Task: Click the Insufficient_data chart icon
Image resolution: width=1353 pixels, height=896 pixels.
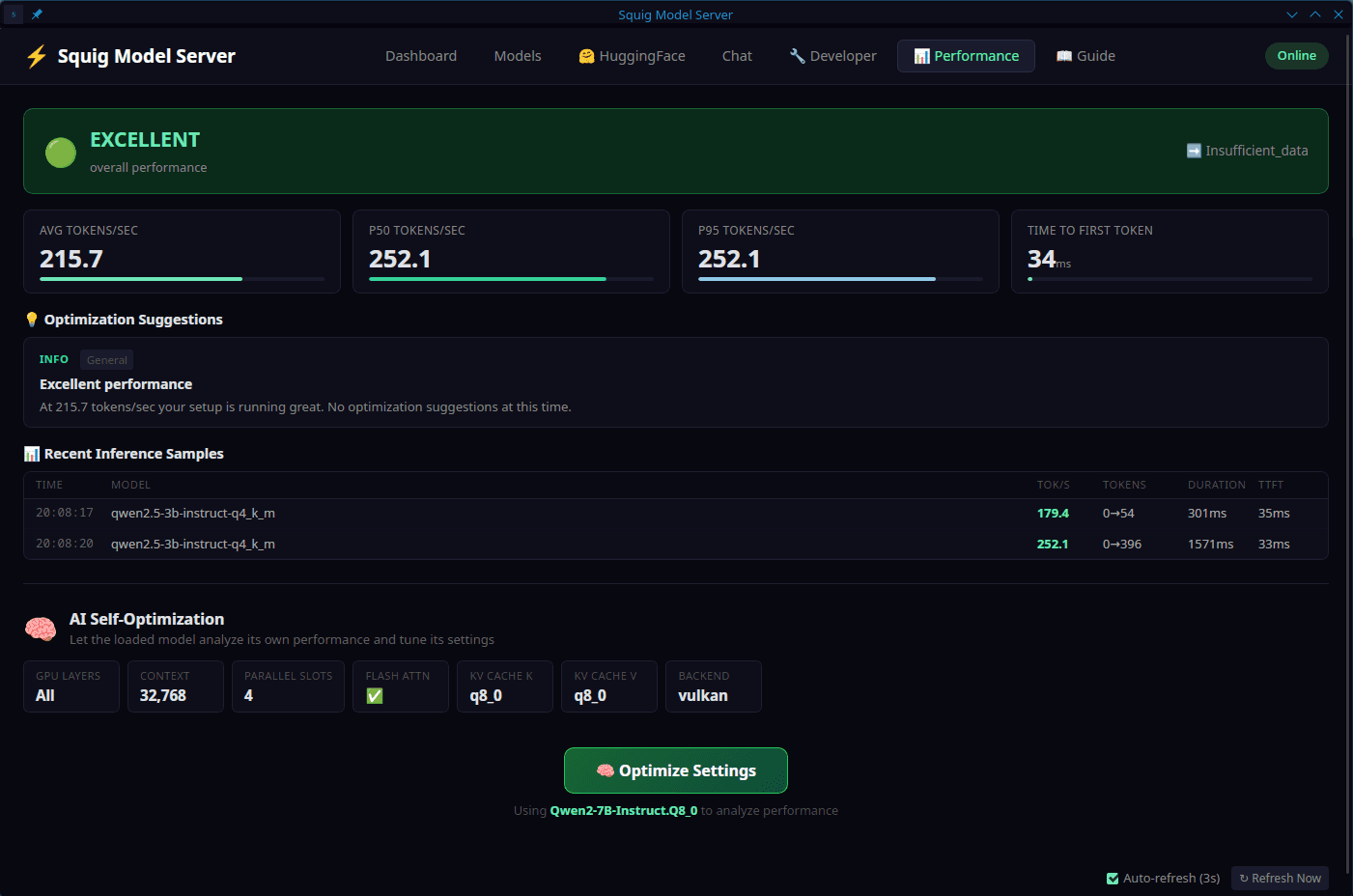Action: pyautogui.click(x=1192, y=151)
